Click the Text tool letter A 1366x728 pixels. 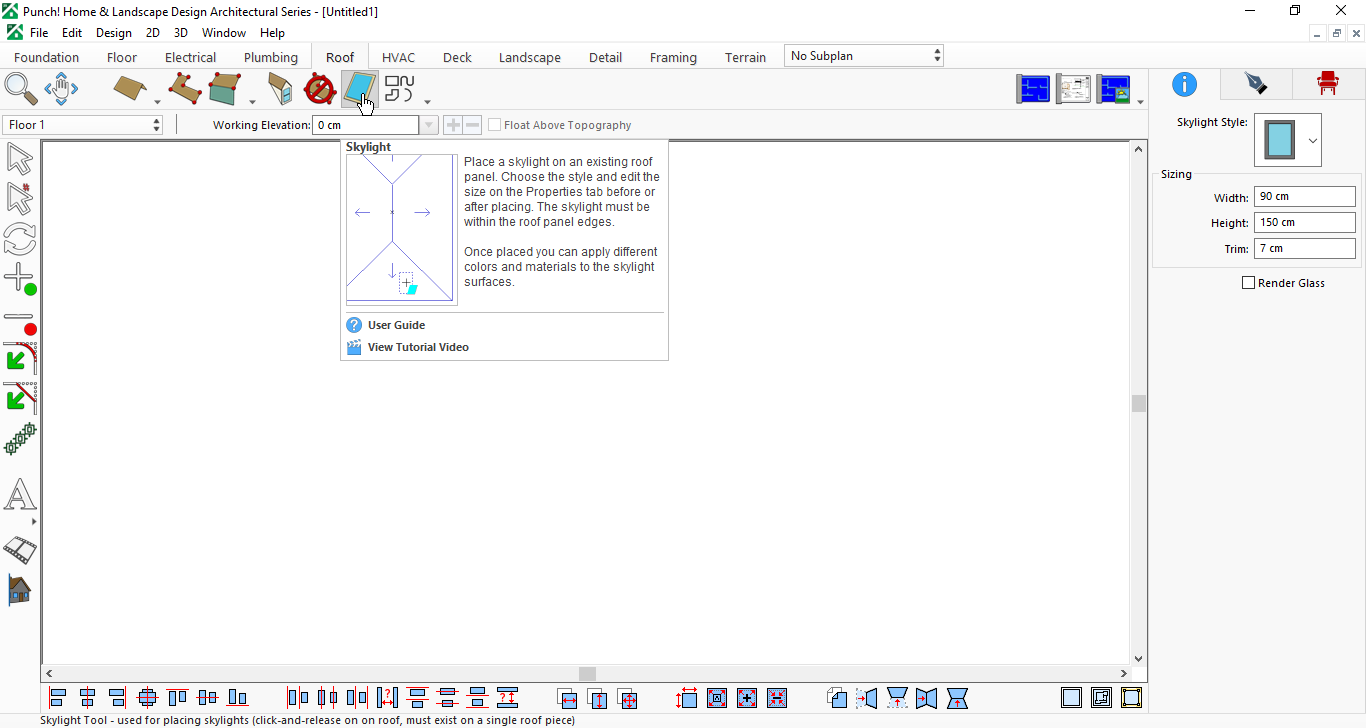20,495
